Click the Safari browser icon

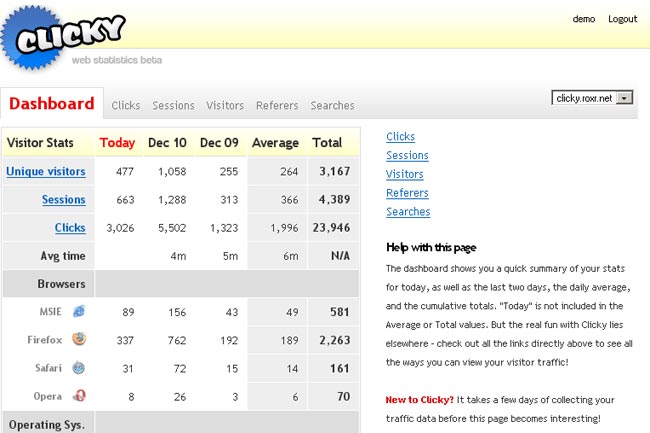78,368
